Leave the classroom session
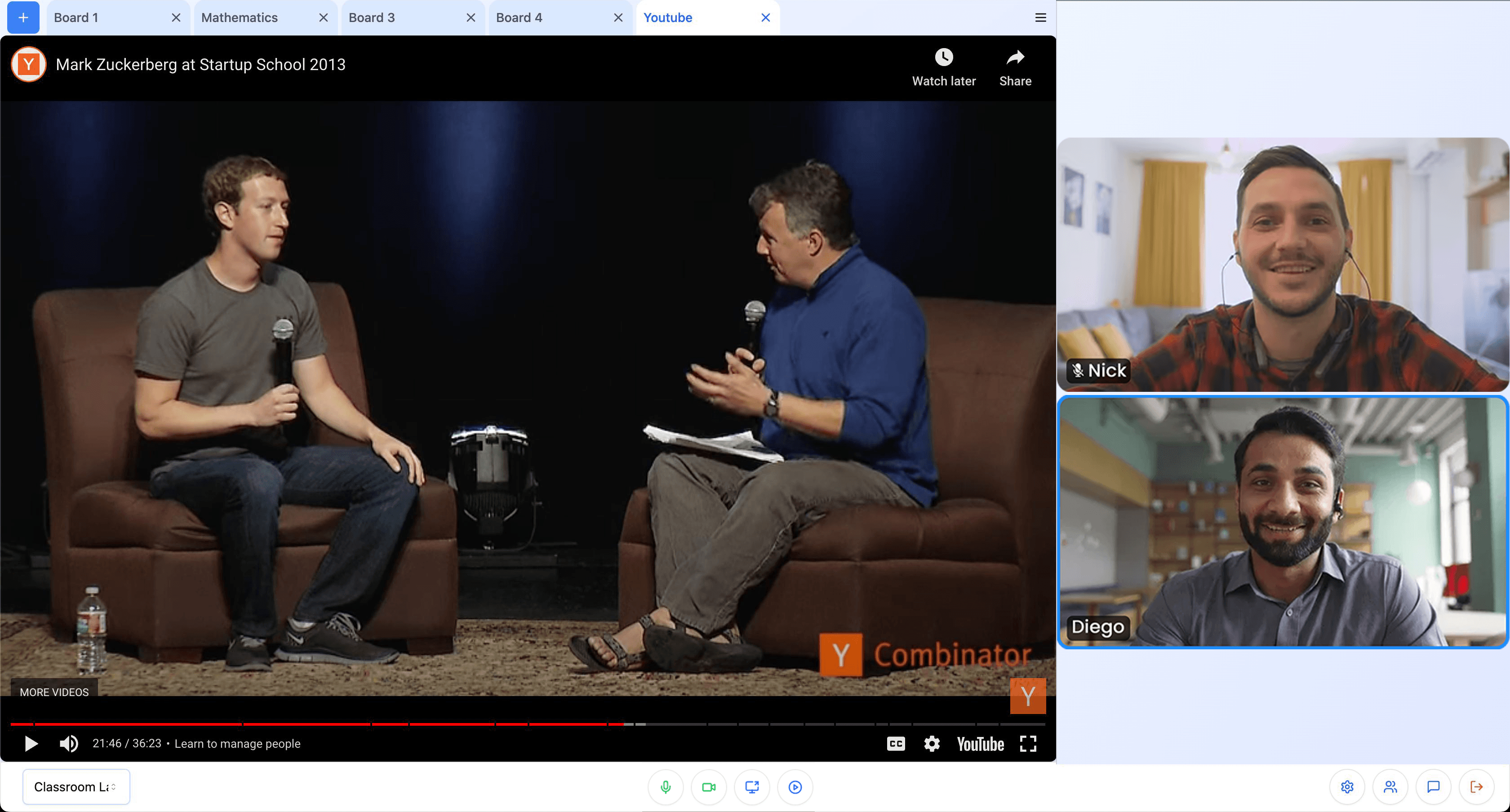This screenshot has height=812, width=1510. coord(1477,787)
